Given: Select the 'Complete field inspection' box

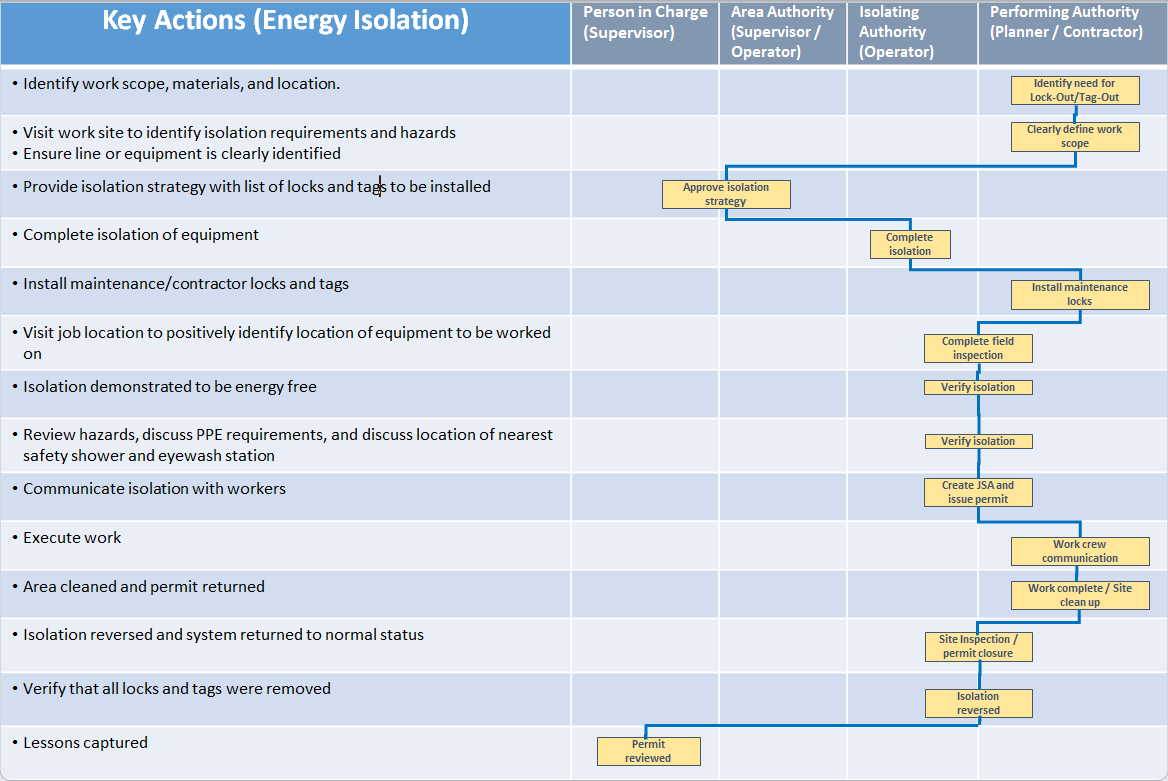Looking at the screenshot, I should click(x=977, y=349).
